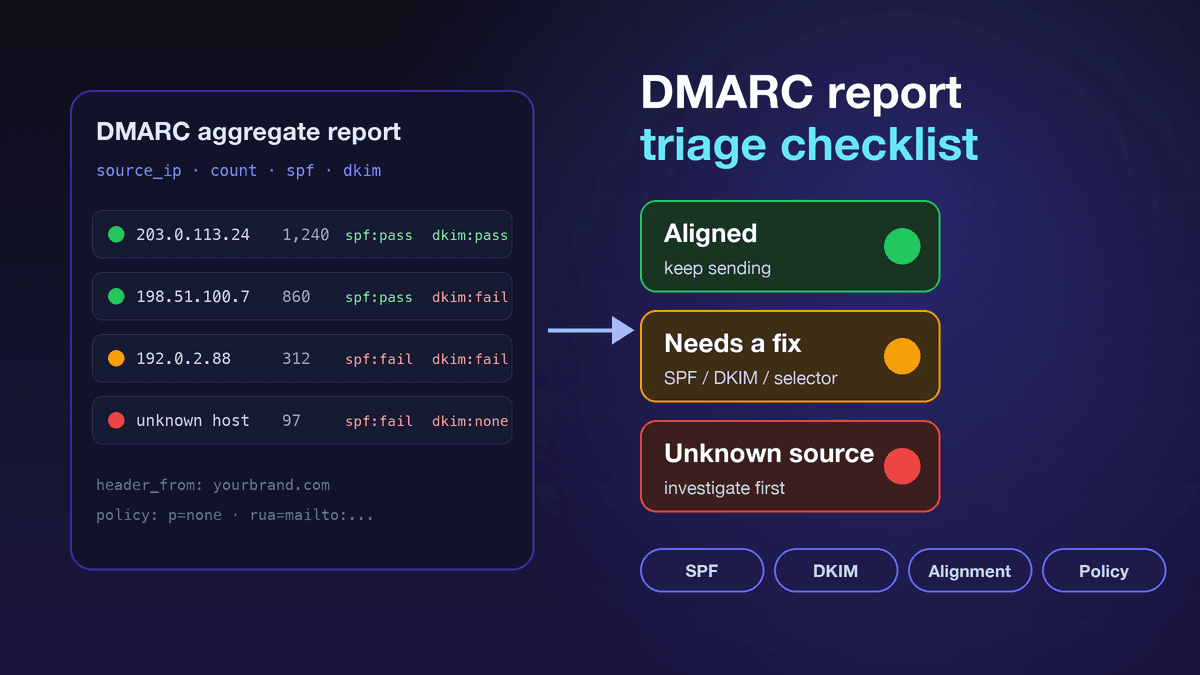Click the 'SPF / DKIM / selector' subtitle
This screenshot has height=675, width=1200.
tap(751, 379)
